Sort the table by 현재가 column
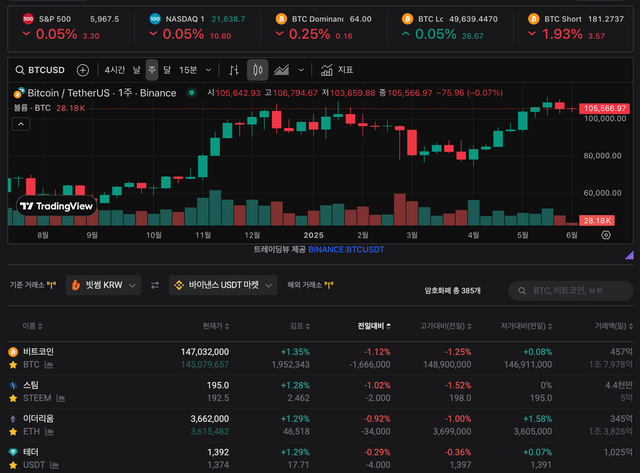The height and width of the screenshot is (473, 640). [216, 326]
